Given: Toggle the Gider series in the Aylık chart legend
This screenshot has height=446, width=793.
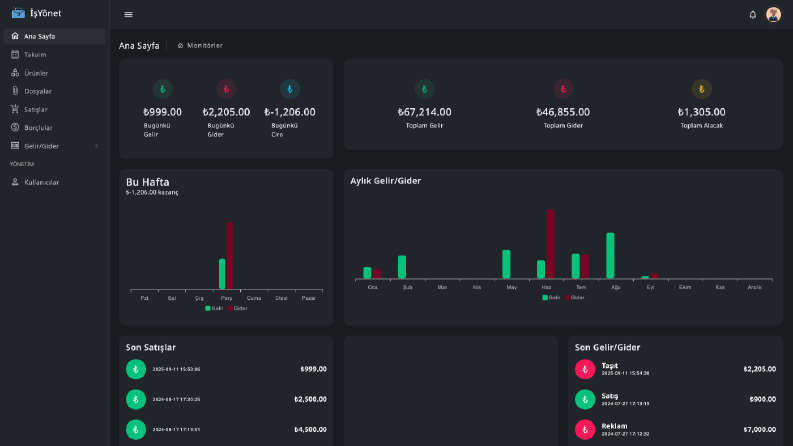Looking at the screenshot, I should pyautogui.click(x=575, y=297).
